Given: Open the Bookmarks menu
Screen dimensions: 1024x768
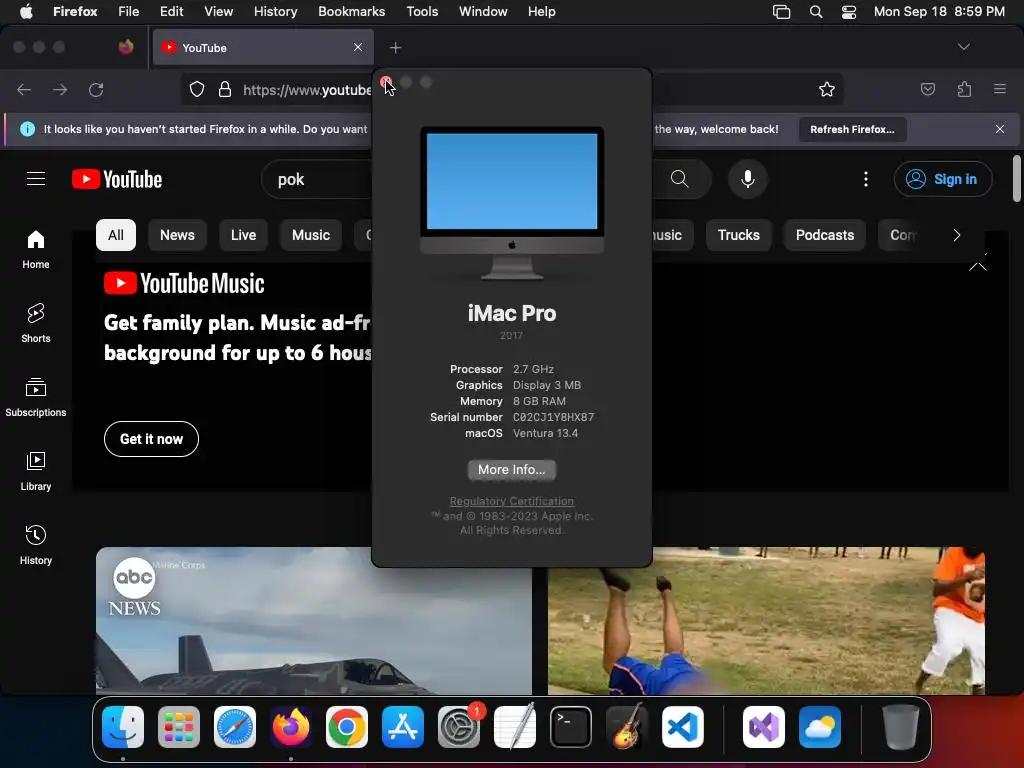Looking at the screenshot, I should pos(351,12).
